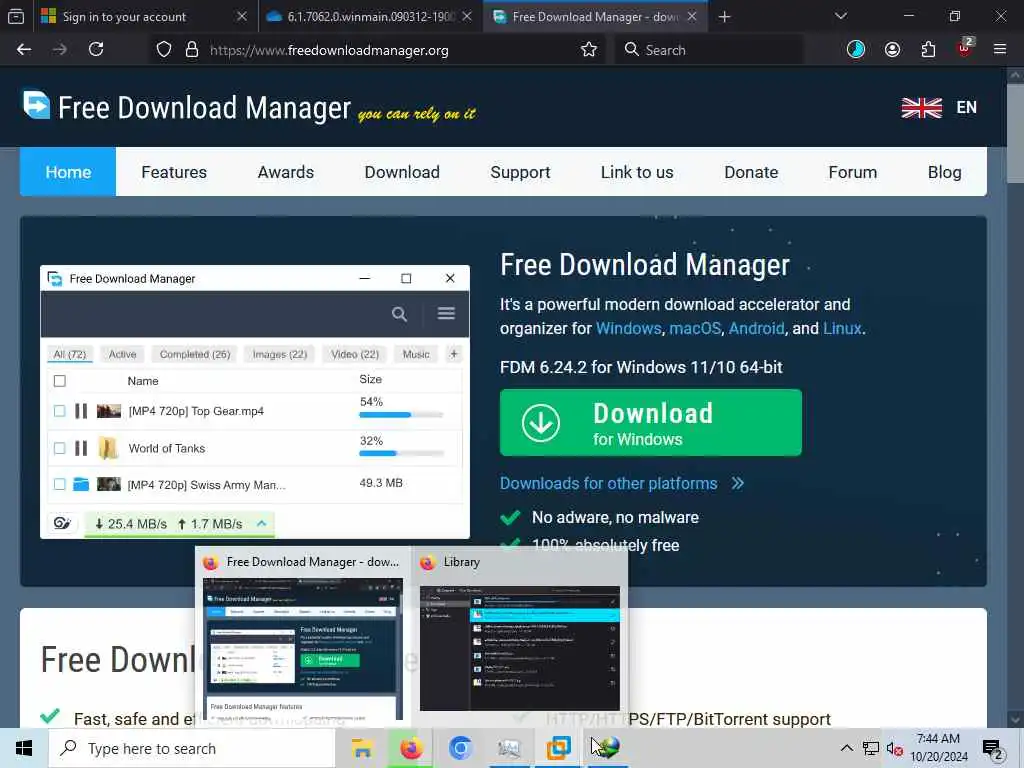This screenshot has height=768, width=1024.
Task: Open the uBlock extension icon with badge
Action: tap(965, 48)
